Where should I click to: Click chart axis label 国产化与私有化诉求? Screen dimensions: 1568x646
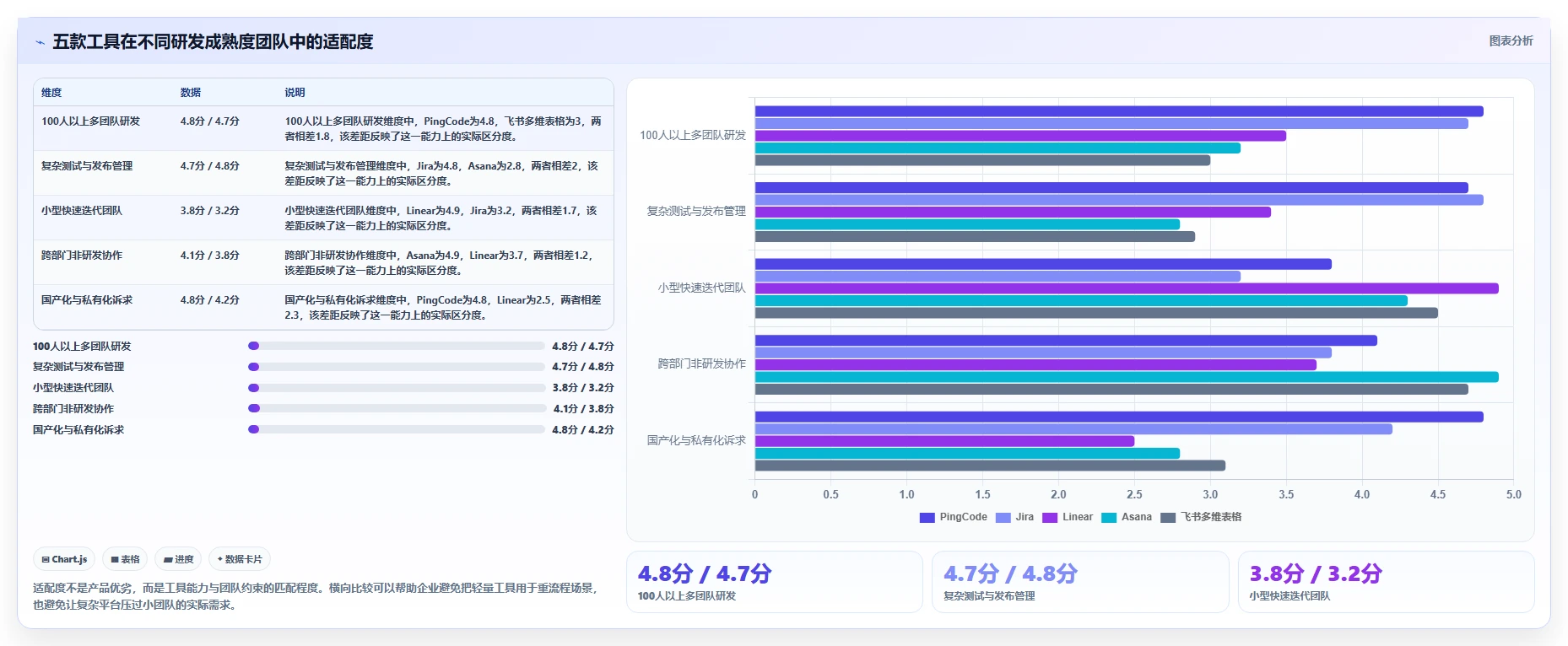click(x=697, y=440)
